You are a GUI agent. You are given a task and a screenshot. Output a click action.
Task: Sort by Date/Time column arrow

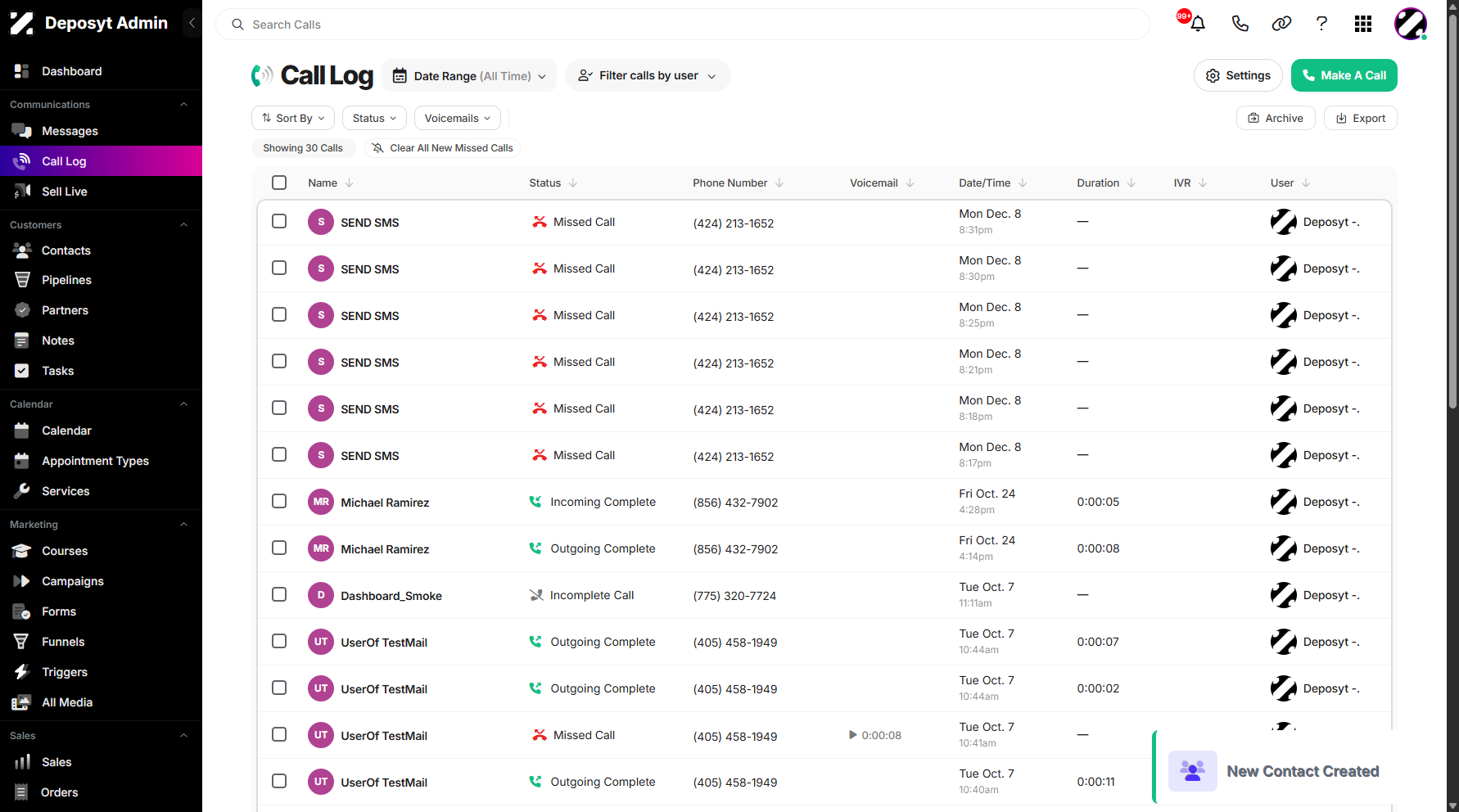pyautogui.click(x=1023, y=183)
